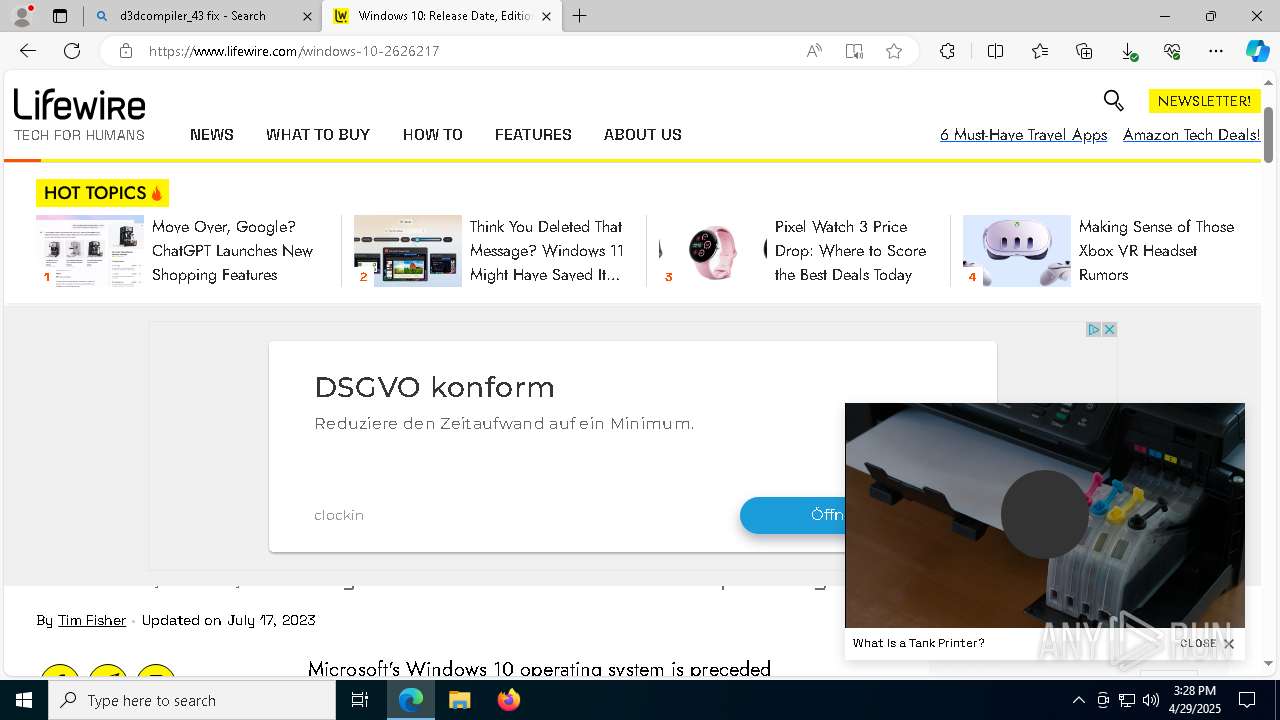The width and height of the screenshot is (1280, 720).
Task: Read Pixel Watch 3 Price Drop article
Action: tap(850, 251)
